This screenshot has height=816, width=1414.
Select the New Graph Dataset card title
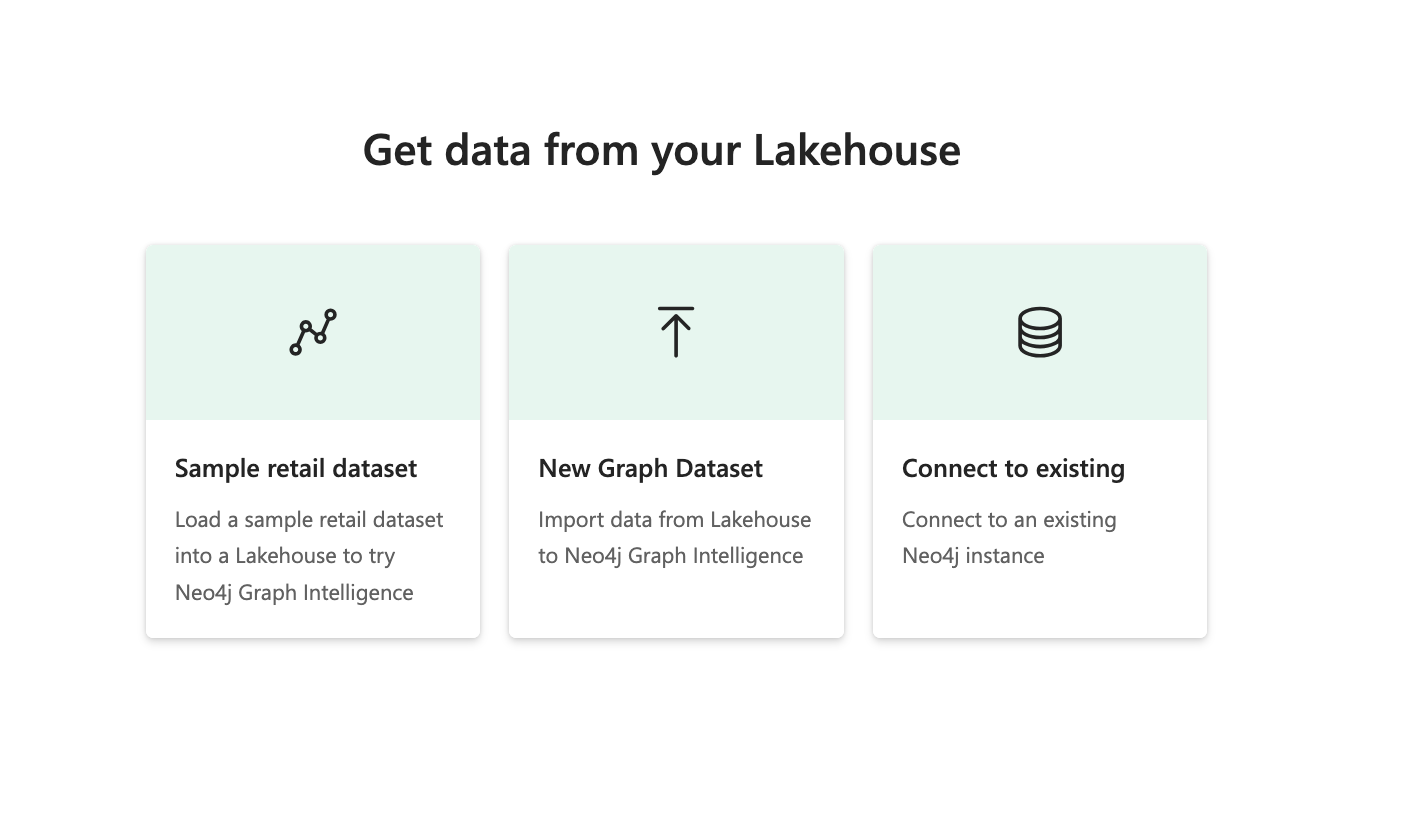tap(651, 468)
